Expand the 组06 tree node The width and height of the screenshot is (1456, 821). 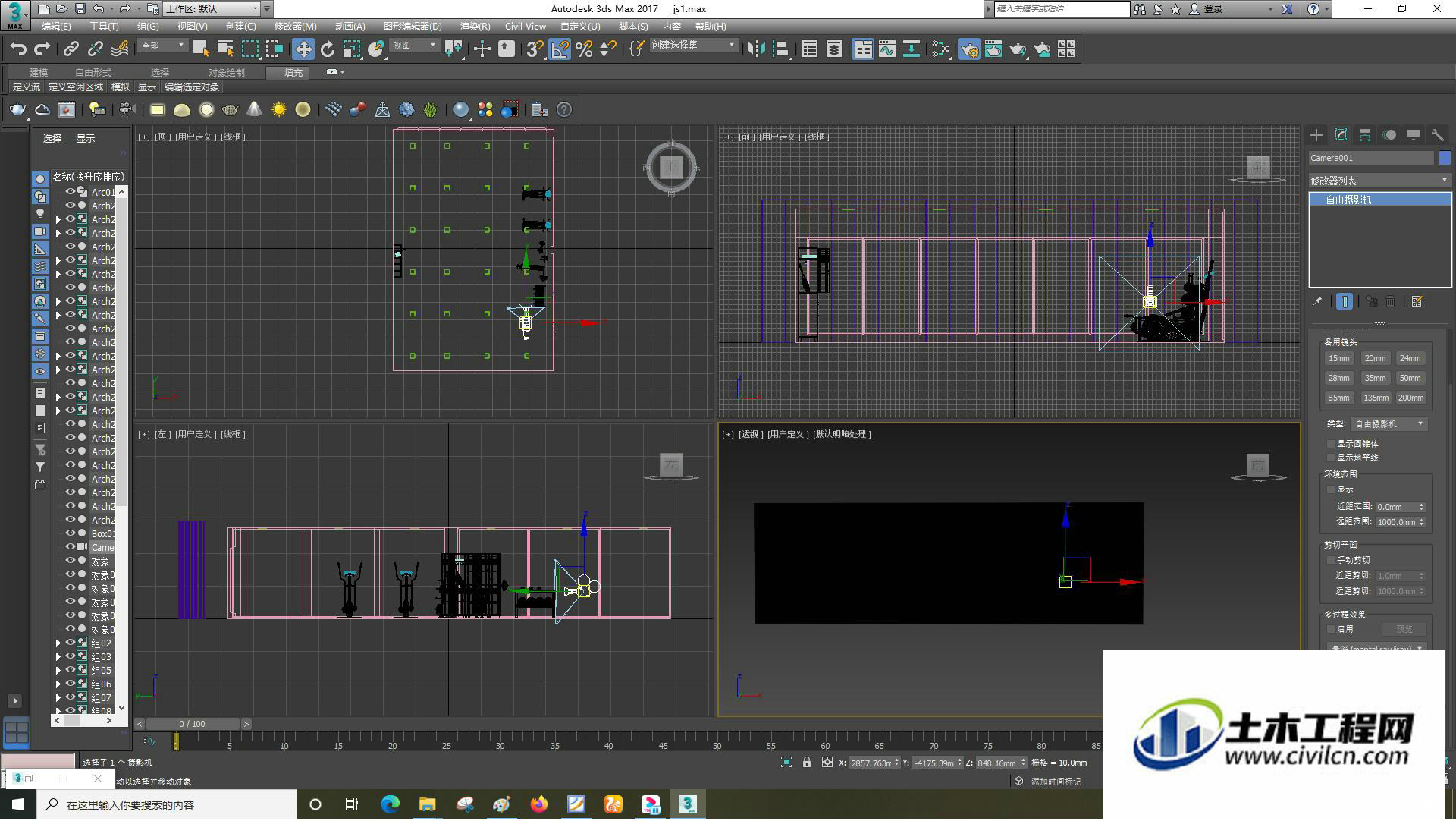[x=58, y=684]
